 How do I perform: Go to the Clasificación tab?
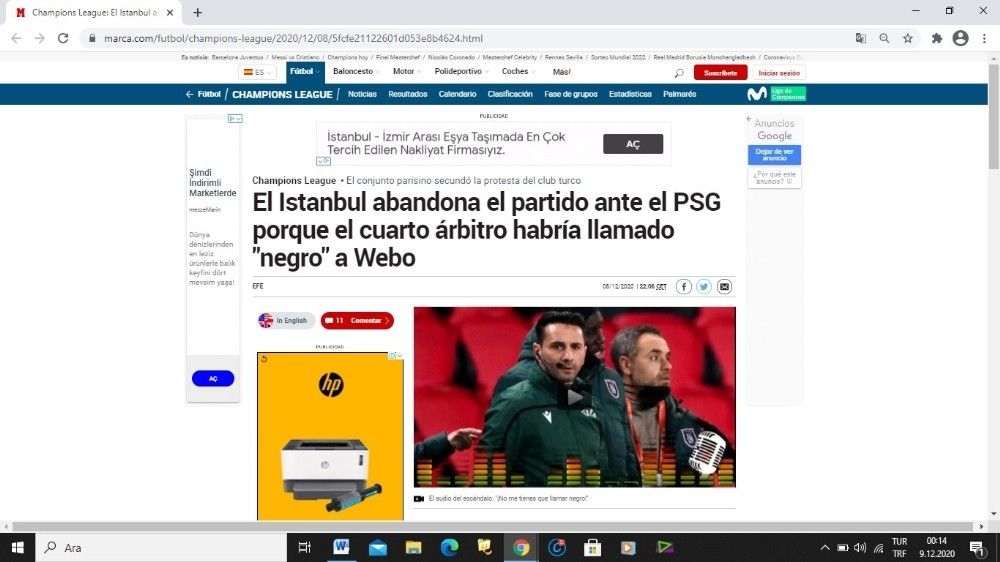coord(510,94)
